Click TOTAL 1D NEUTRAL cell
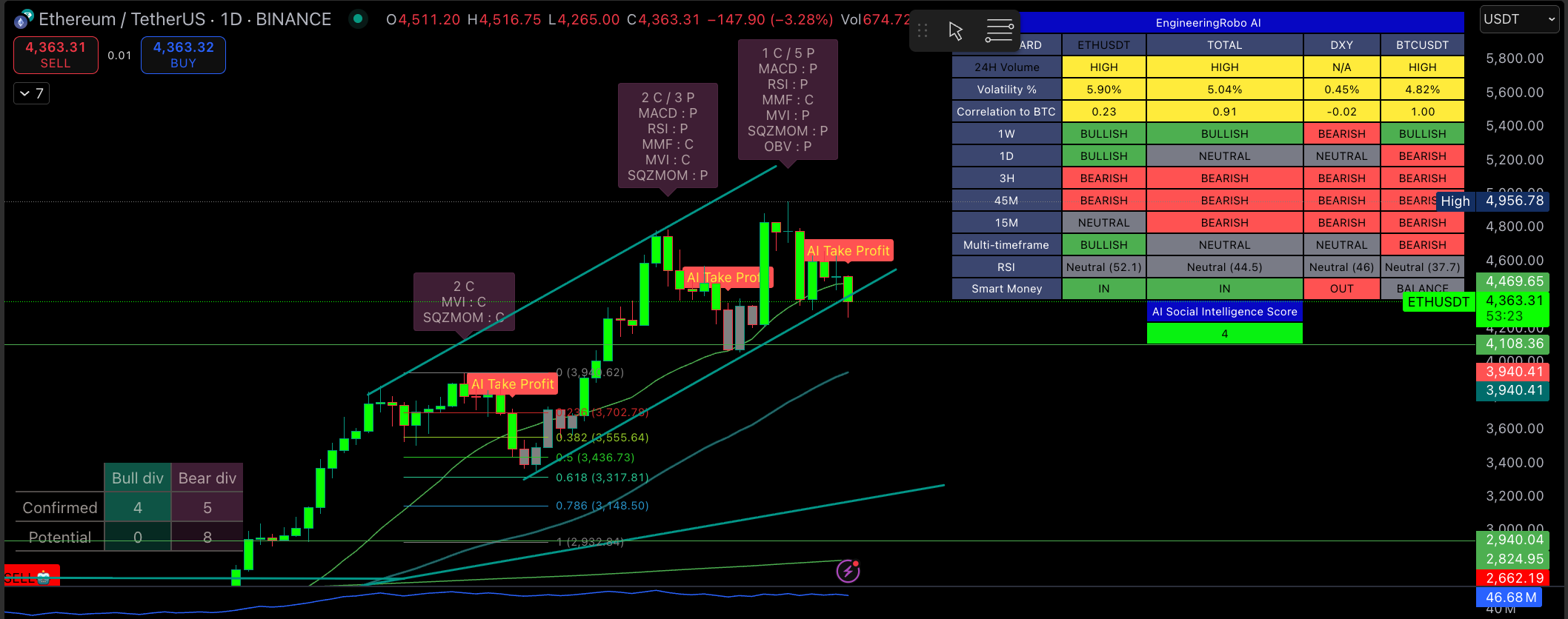 (x=1224, y=156)
